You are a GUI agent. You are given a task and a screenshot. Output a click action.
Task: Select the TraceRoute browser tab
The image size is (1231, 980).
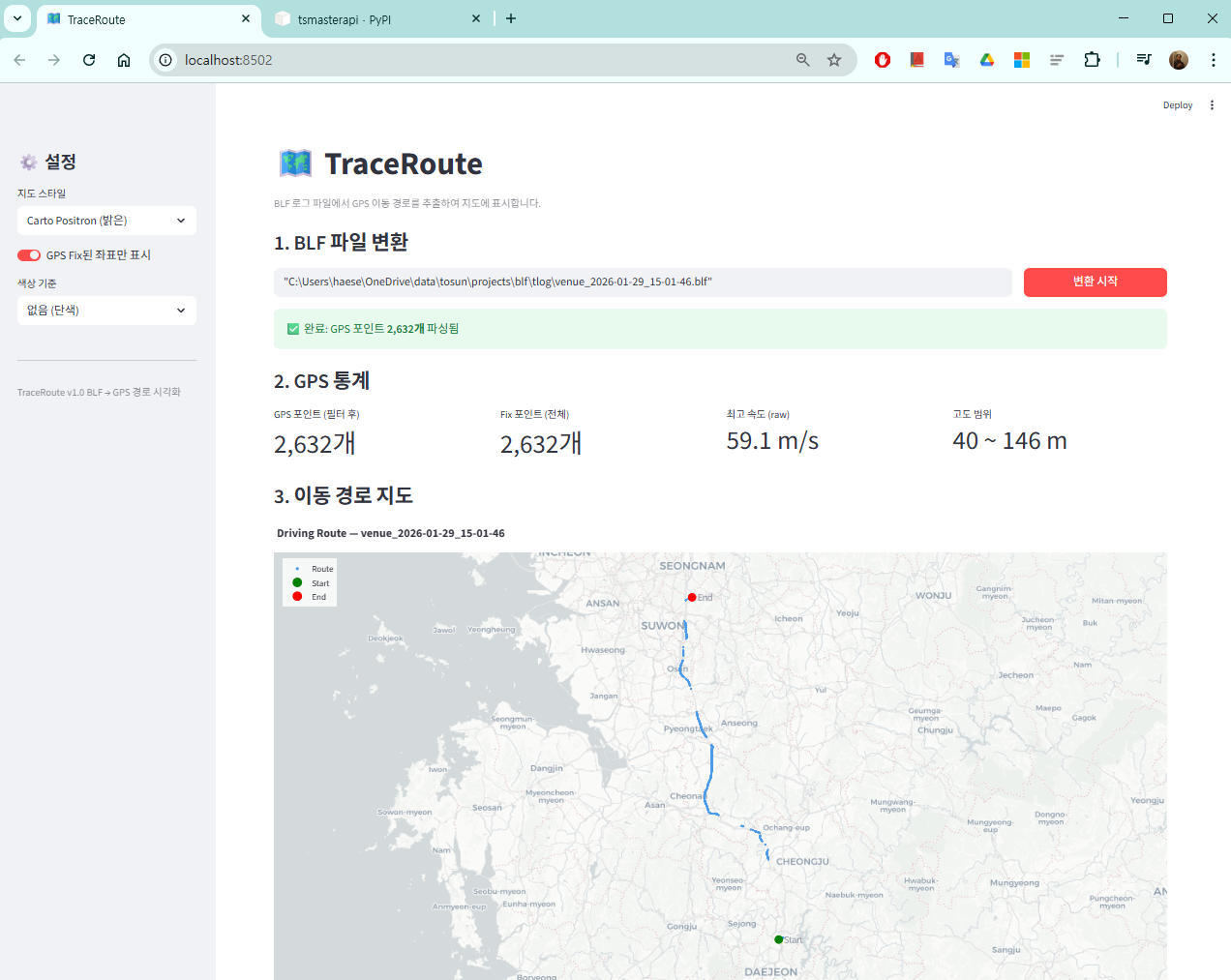[x=148, y=19]
